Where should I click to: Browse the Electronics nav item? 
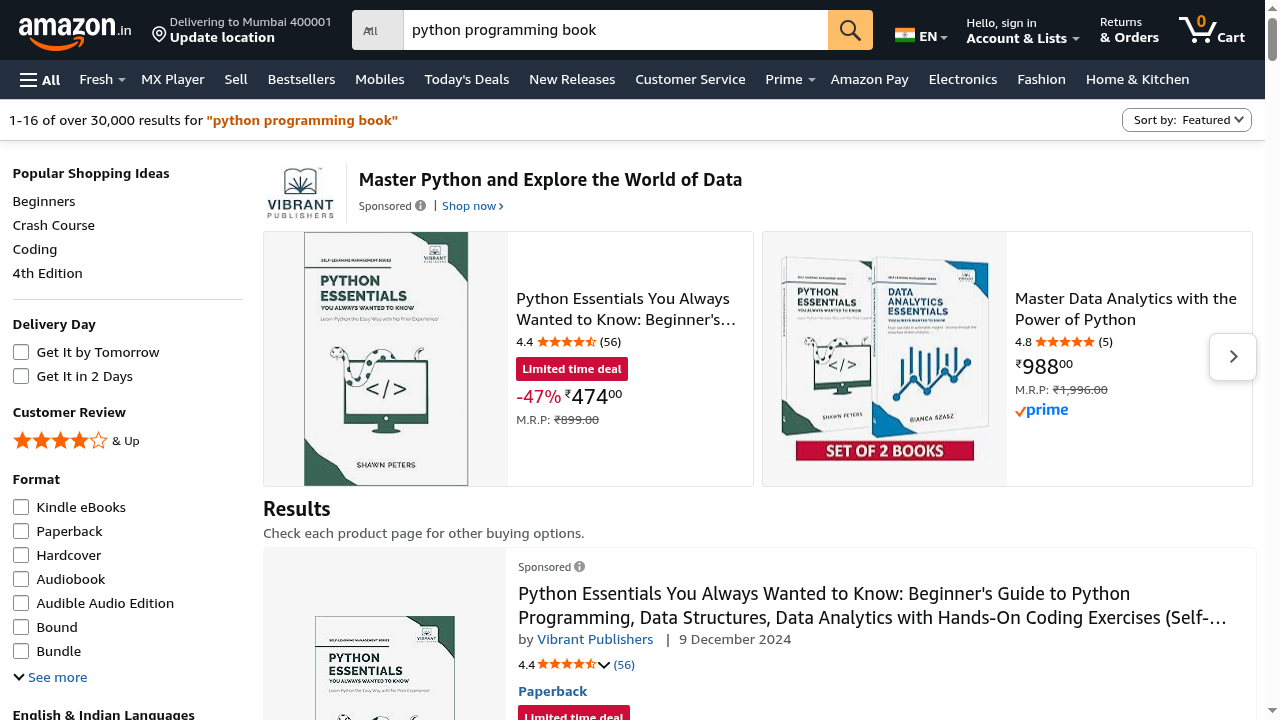[963, 80]
